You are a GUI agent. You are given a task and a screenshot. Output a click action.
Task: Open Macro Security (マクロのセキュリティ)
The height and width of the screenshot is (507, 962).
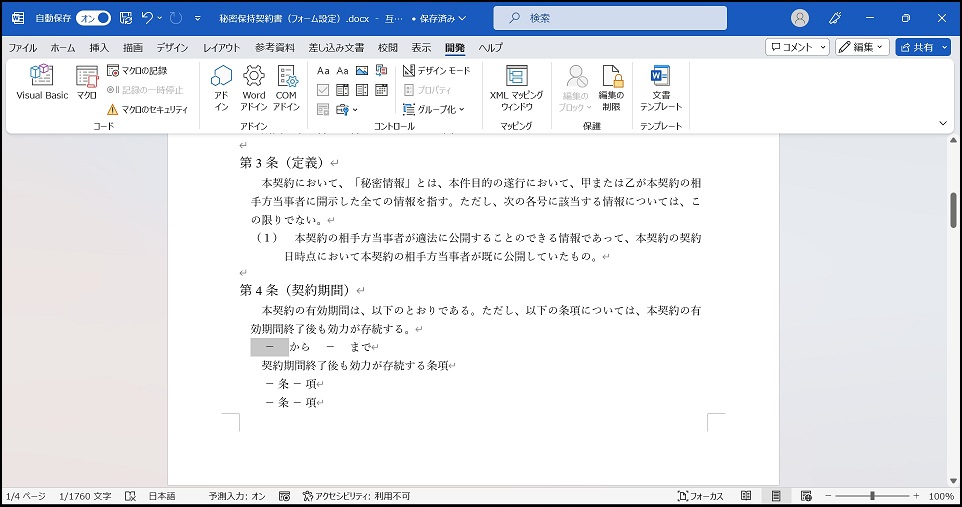147,109
